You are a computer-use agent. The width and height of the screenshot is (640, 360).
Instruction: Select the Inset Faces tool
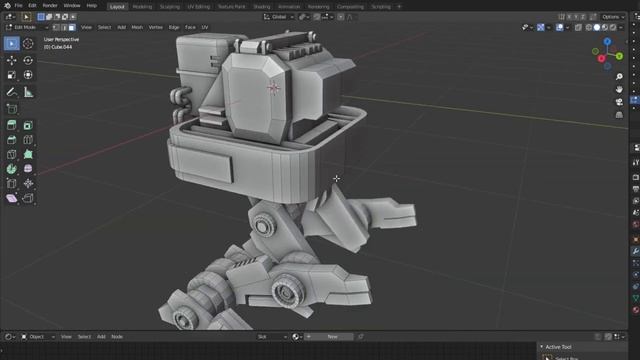click(28, 125)
